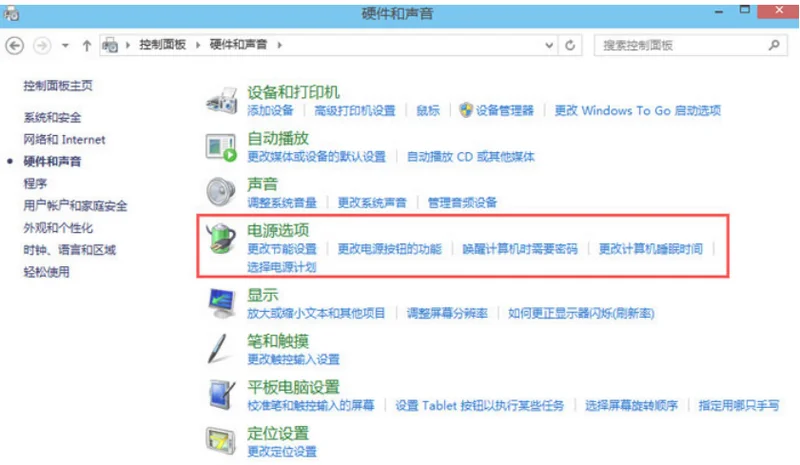Viewport: 800px width, 465px height.
Task: Open the Location Settings (定位设置) icon
Action: (x=221, y=440)
